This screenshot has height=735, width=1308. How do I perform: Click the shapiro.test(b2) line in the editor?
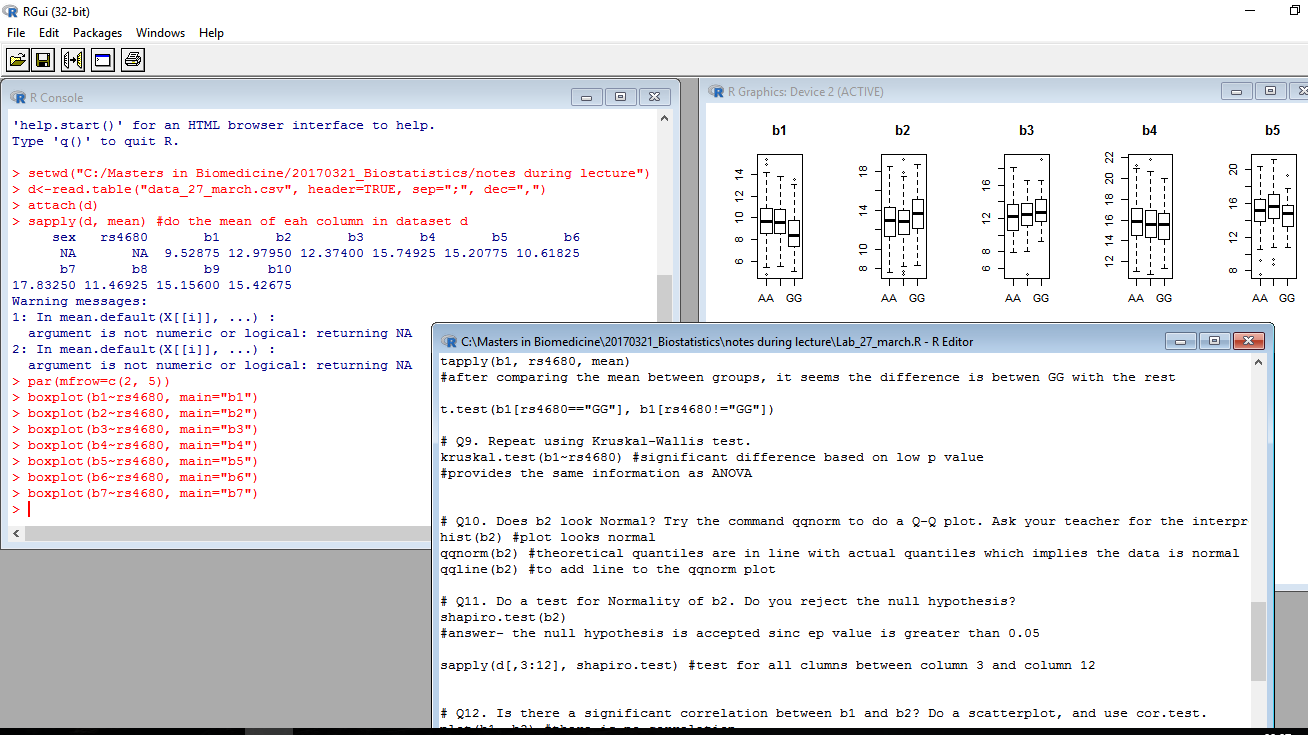click(x=503, y=617)
